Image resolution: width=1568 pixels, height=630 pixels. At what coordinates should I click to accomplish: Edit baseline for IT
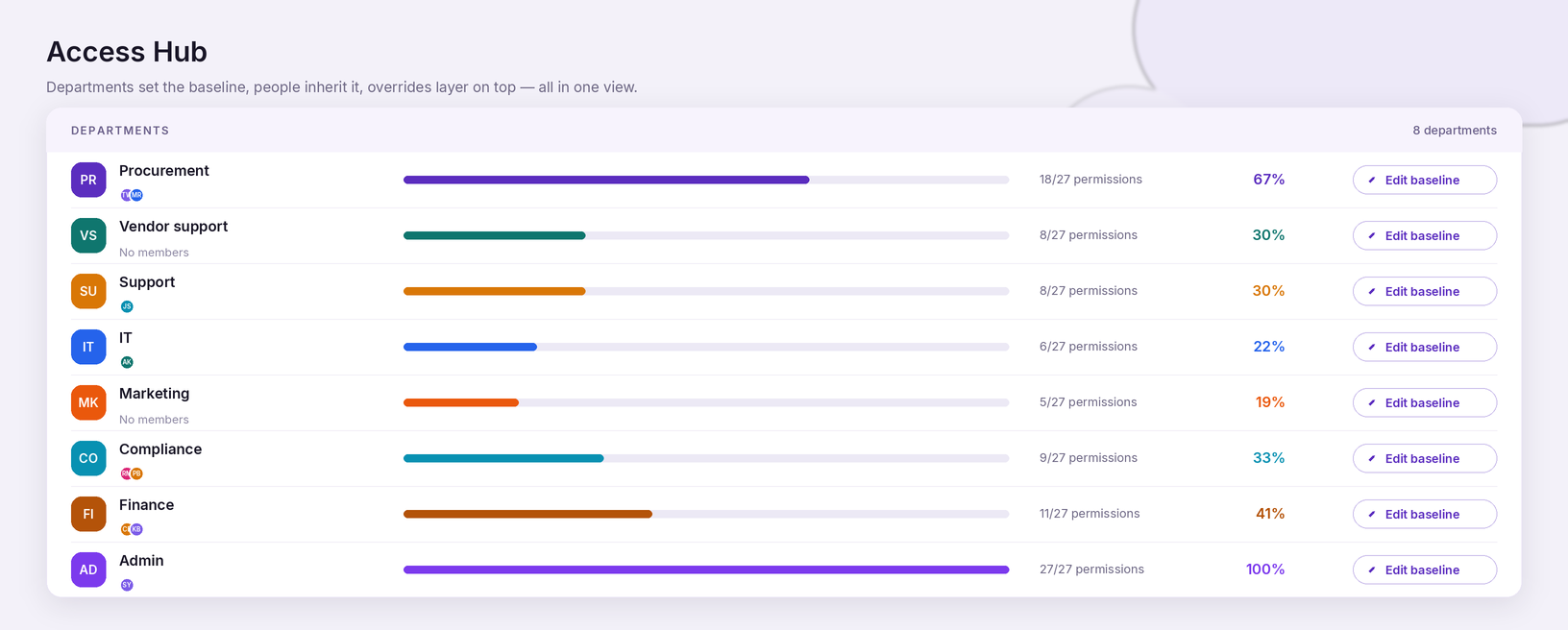pos(1425,347)
